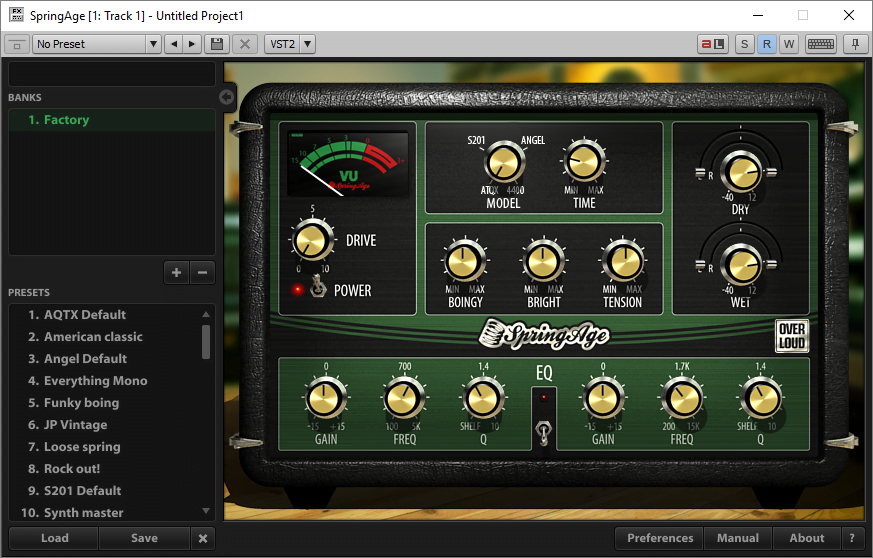873x558 pixels.
Task: Click the X button next to Save
Action: coord(203,539)
